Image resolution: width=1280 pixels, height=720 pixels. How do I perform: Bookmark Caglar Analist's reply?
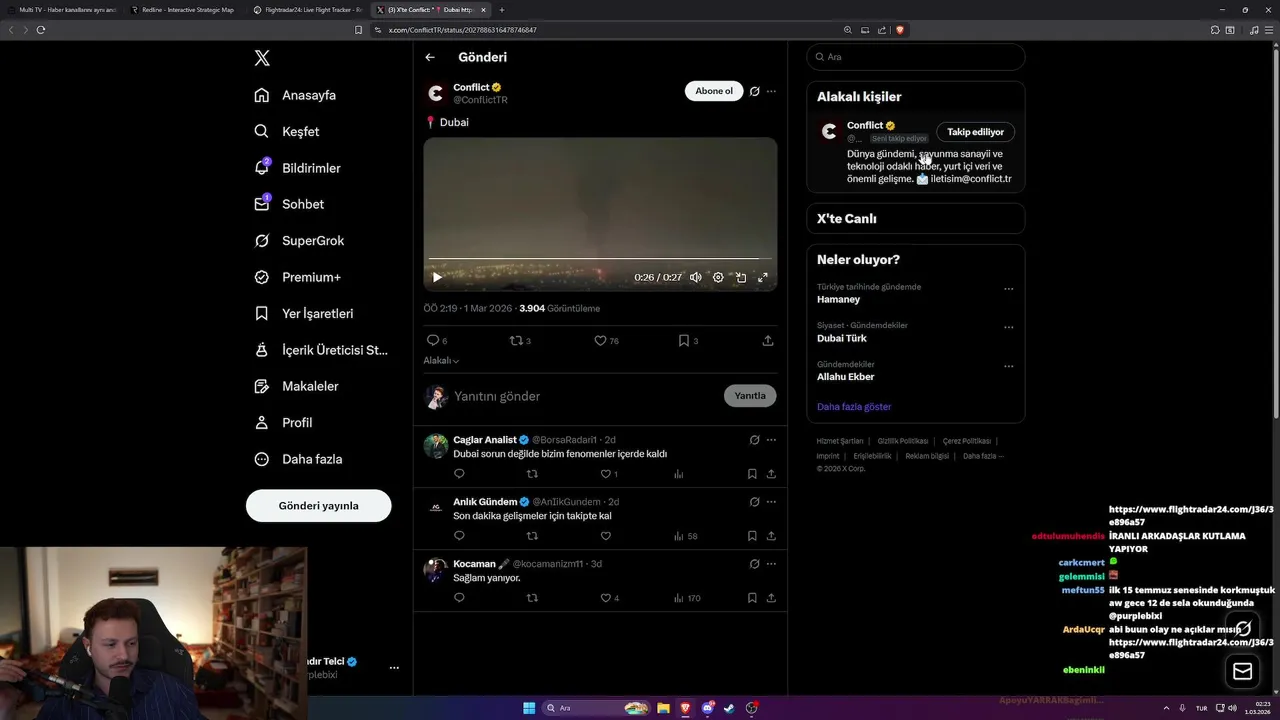[x=752, y=474]
